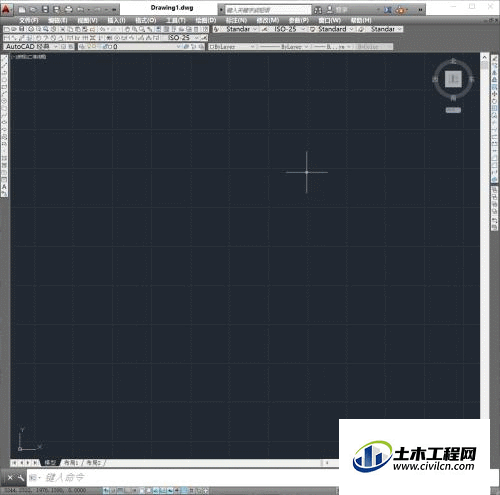This screenshot has height=495, width=500.
Task: Open the AutoCAD application menu logo
Action: (7, 9)
